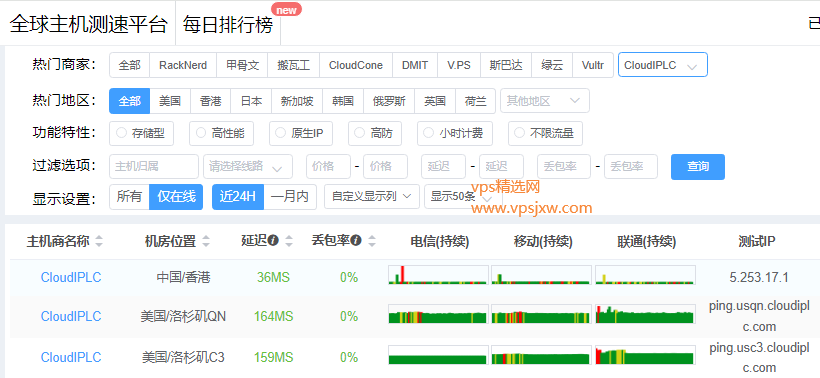Focus the 主机归属 input field

click(154, 167)
